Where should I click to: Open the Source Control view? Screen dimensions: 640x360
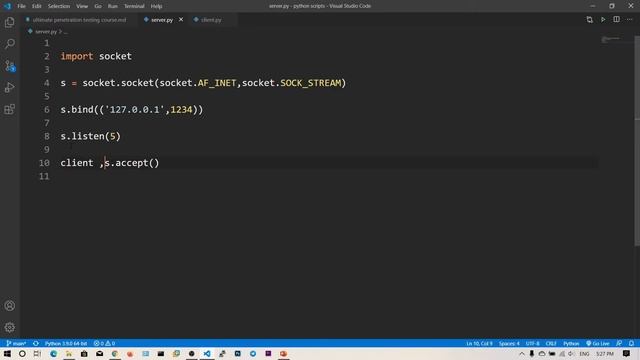pos(10,66)
